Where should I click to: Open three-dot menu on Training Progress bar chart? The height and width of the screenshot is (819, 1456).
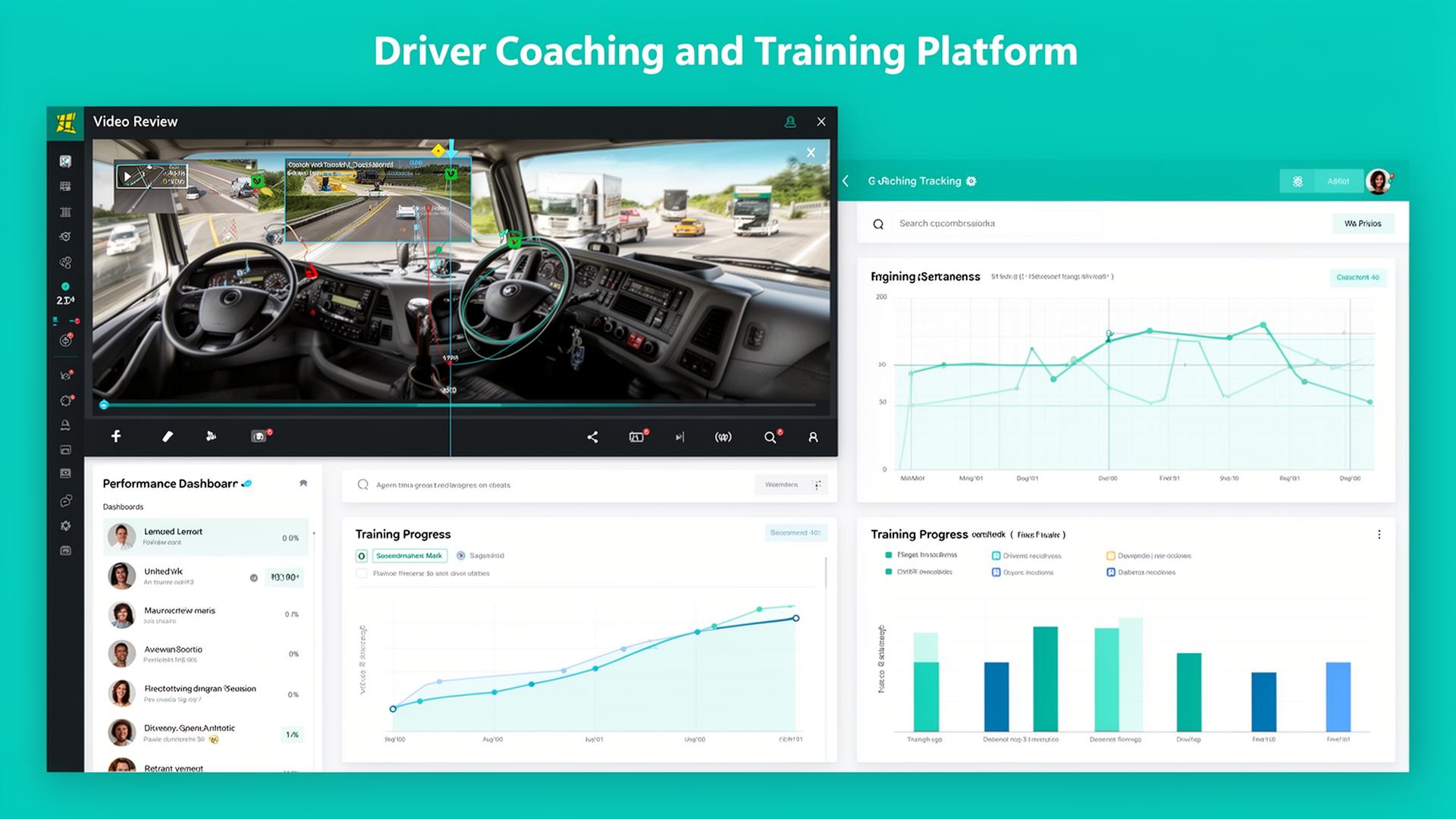tap(1379, 535)
